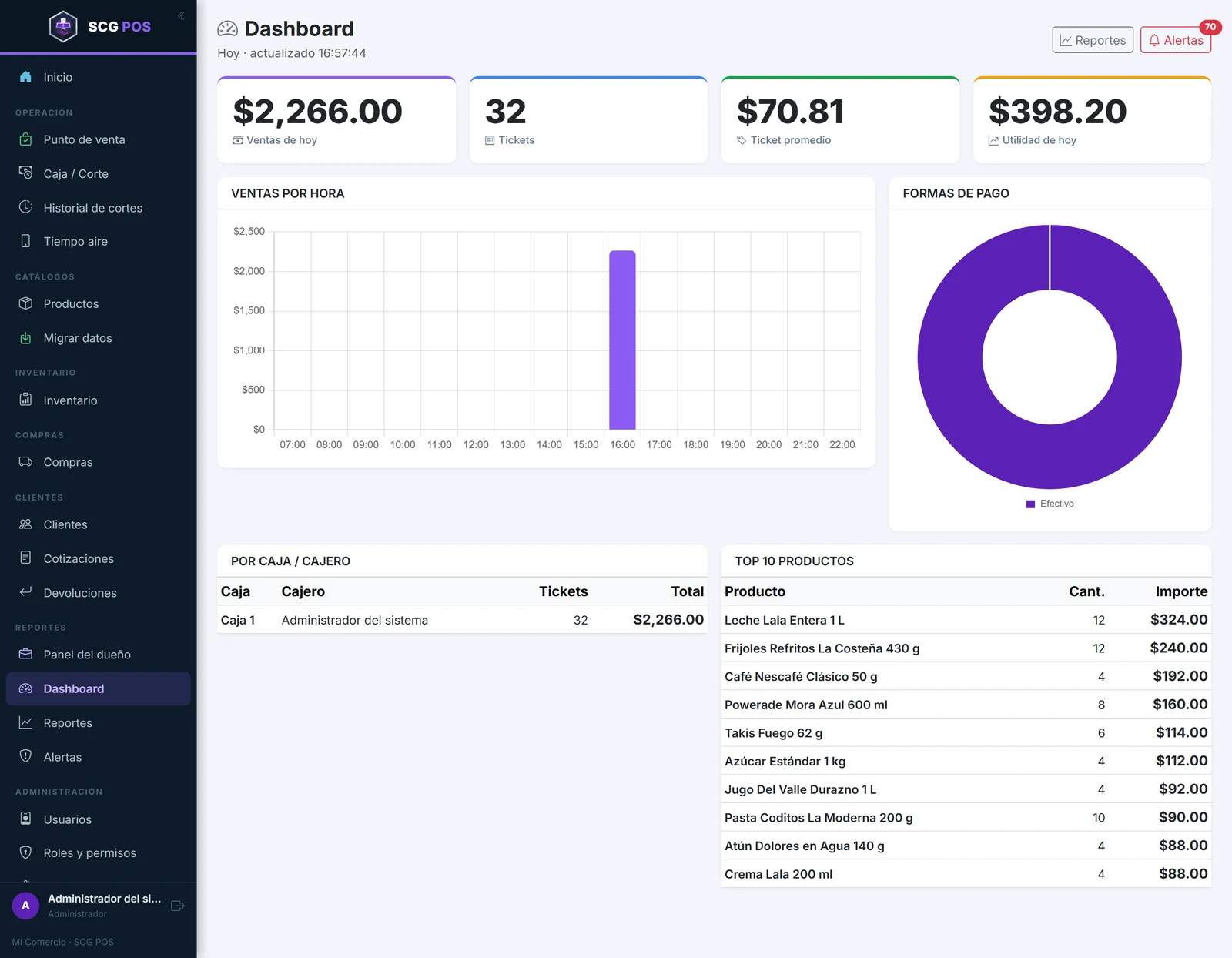The width and height of the screenshot is (1232, 958).
Task: Open Inicio from the sidebar
Action: [98, 77]
